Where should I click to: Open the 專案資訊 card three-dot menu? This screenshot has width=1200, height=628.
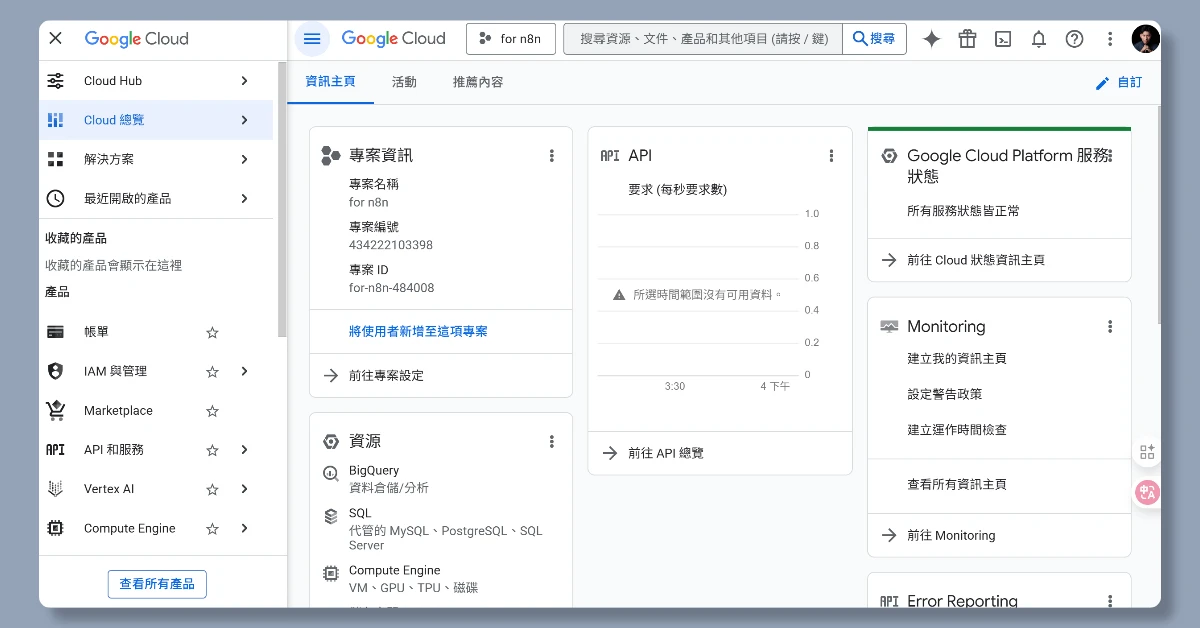551,156
